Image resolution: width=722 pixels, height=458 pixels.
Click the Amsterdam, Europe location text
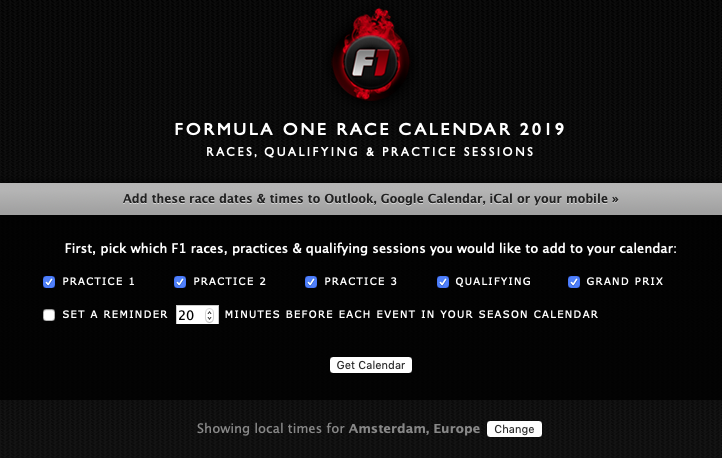414,429
